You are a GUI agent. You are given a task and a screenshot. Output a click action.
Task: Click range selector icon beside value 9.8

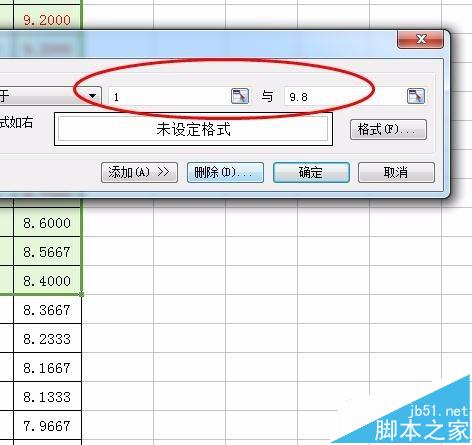(416, 96)
